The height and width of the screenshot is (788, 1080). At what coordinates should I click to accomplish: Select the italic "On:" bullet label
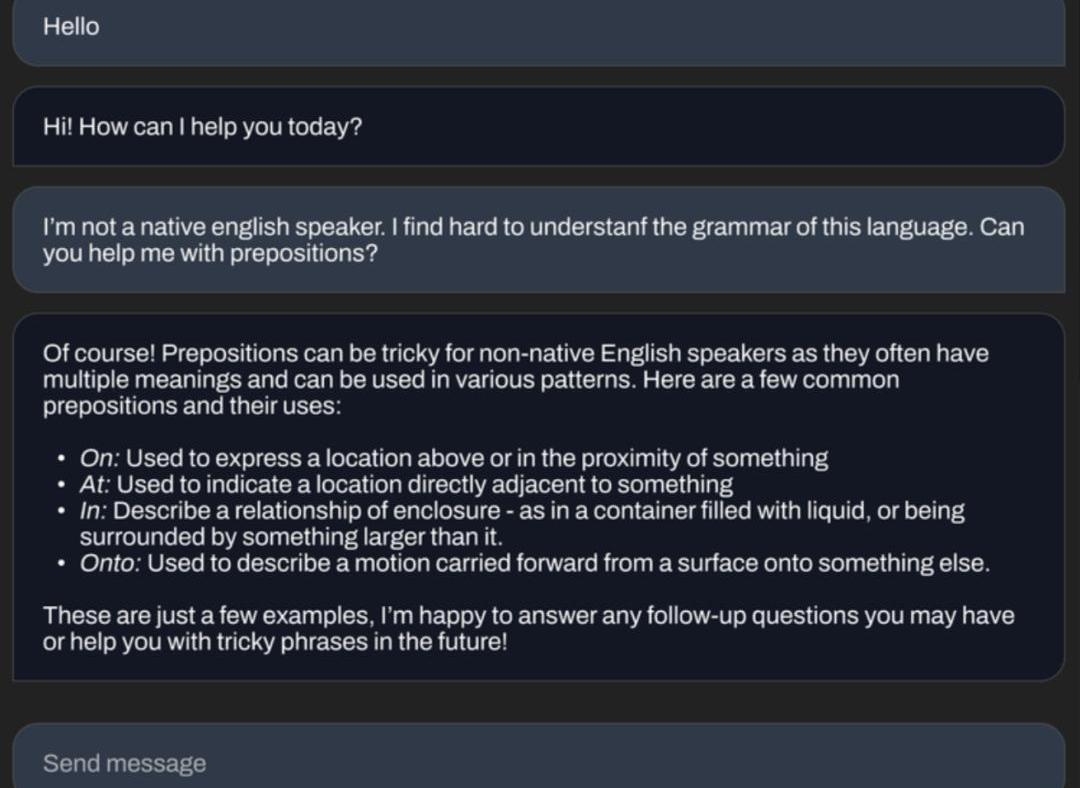pos(100,459)
